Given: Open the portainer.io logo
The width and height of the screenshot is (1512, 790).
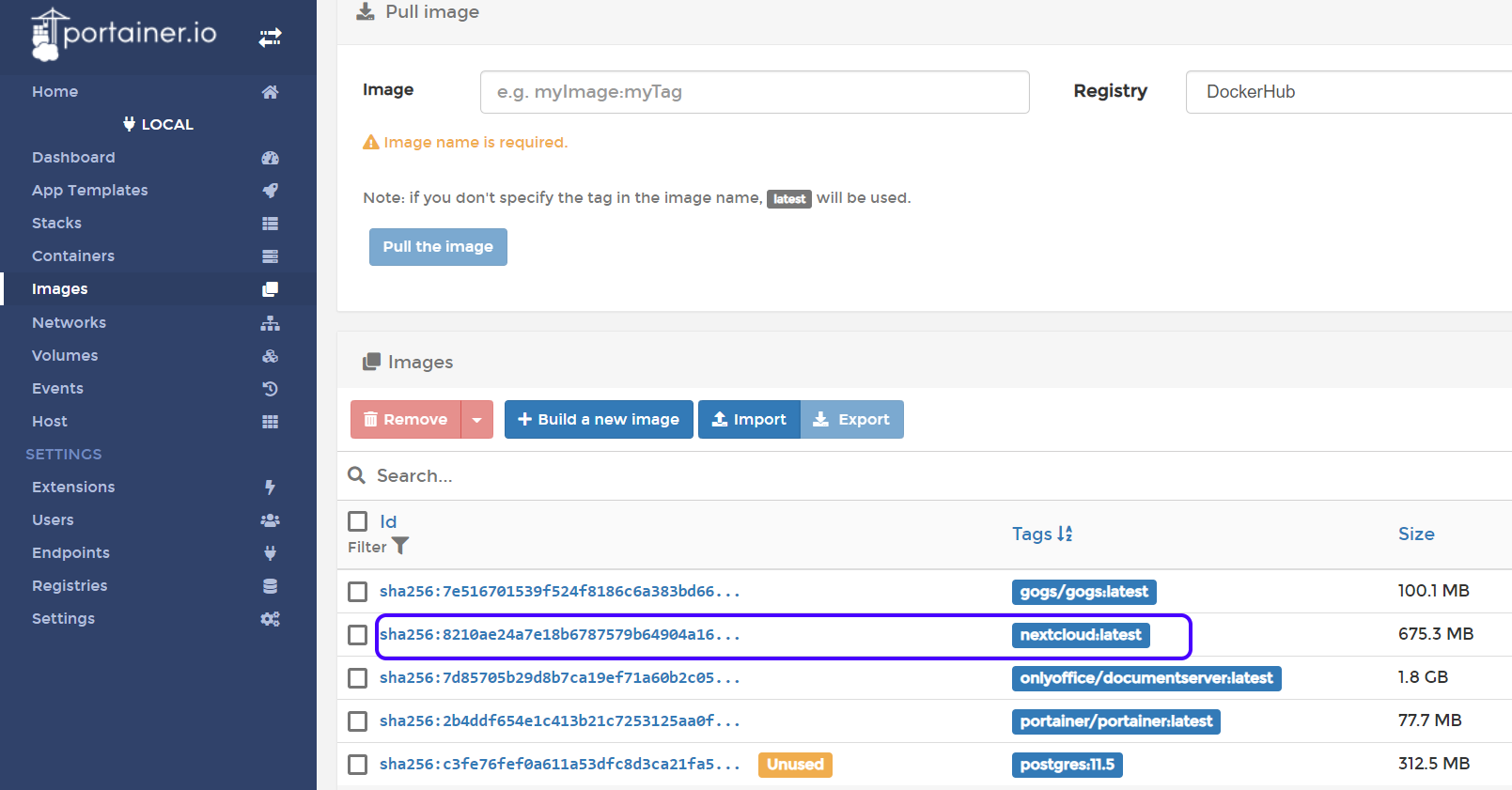Looking at the screenshot, I should tap(124, 34).
